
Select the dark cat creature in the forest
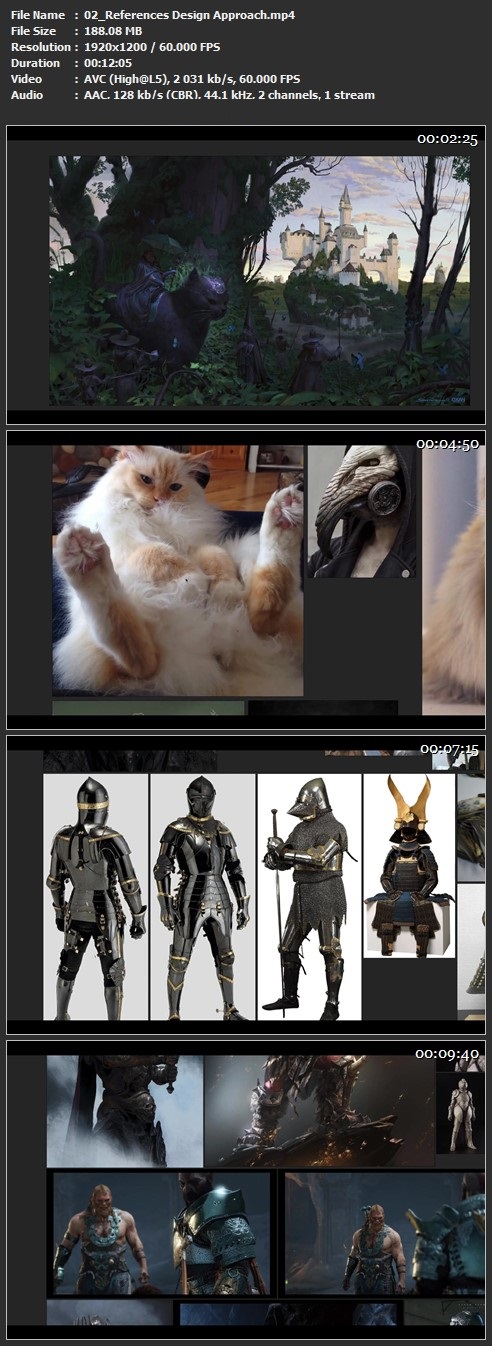click(x=168, y=312)
